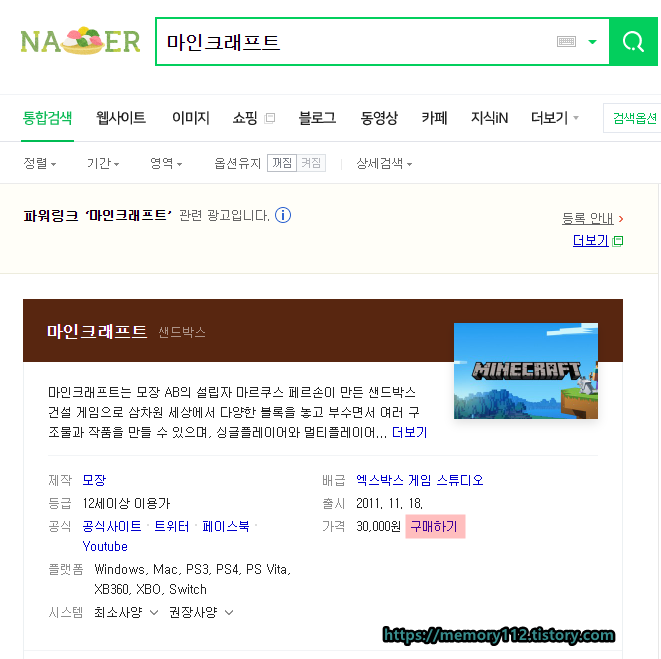Screen dimensions: 661x659
Task: Set 옵션유지 to 켜짐
Action: [x=311, y=163]
